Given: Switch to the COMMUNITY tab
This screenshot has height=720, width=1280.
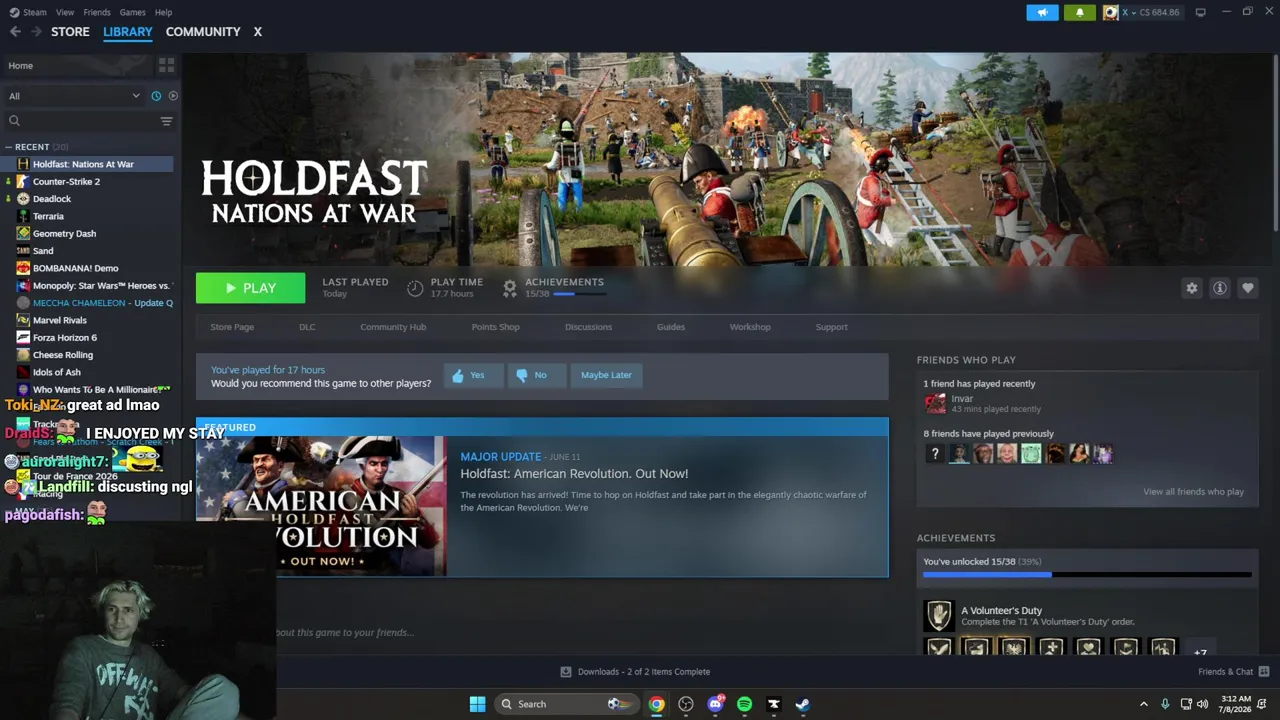Looking at the screenshot, I should (203, 32).
